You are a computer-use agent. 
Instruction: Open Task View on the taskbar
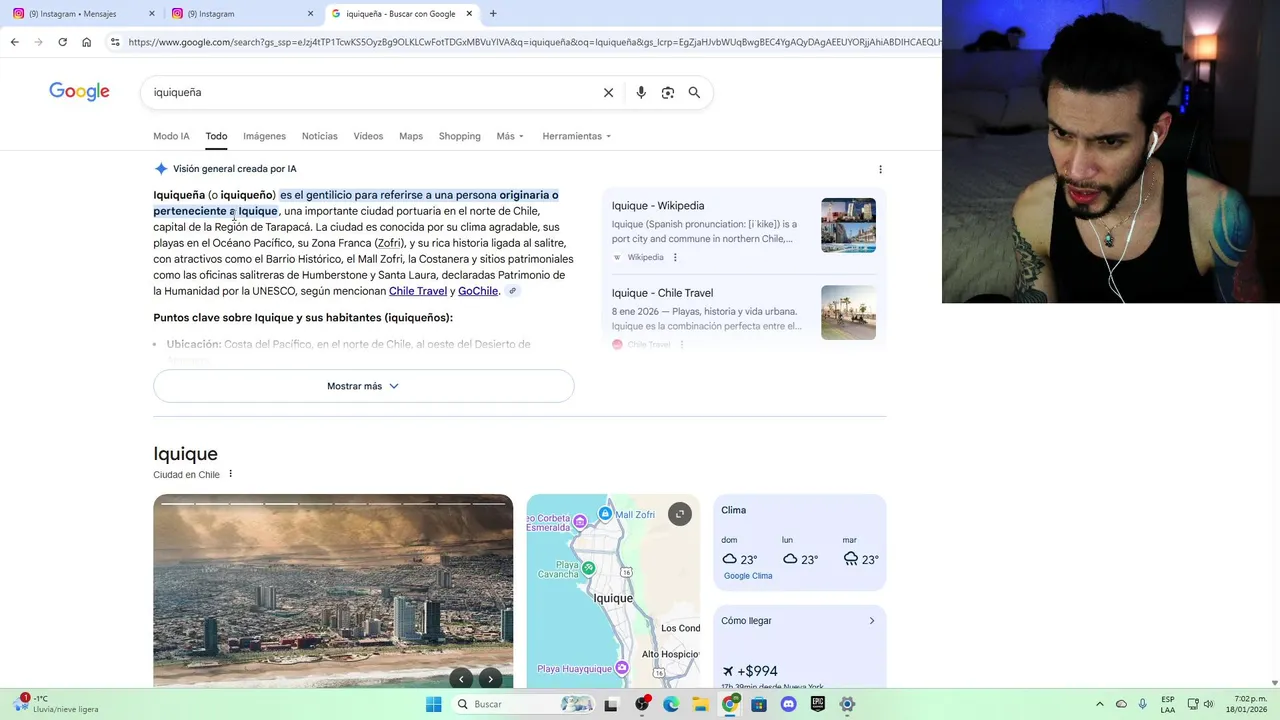[x=611, y=704]
